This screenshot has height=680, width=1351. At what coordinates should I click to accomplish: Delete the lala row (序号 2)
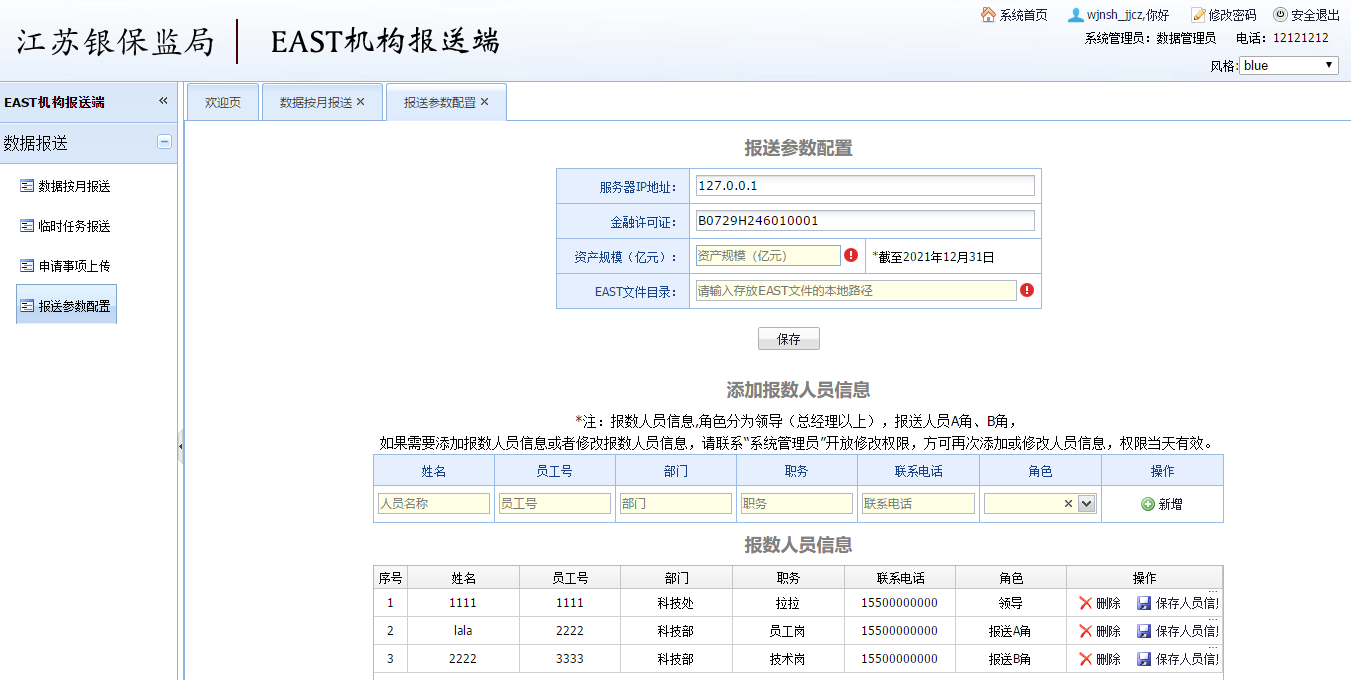click(1100, 631)
